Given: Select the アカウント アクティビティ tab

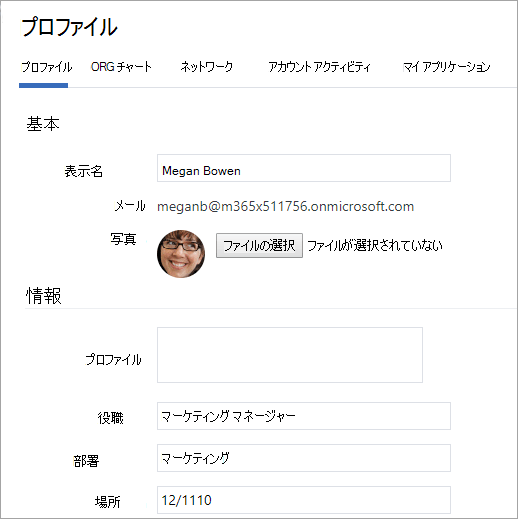Looking at the screenshot, I should (319, 67).
